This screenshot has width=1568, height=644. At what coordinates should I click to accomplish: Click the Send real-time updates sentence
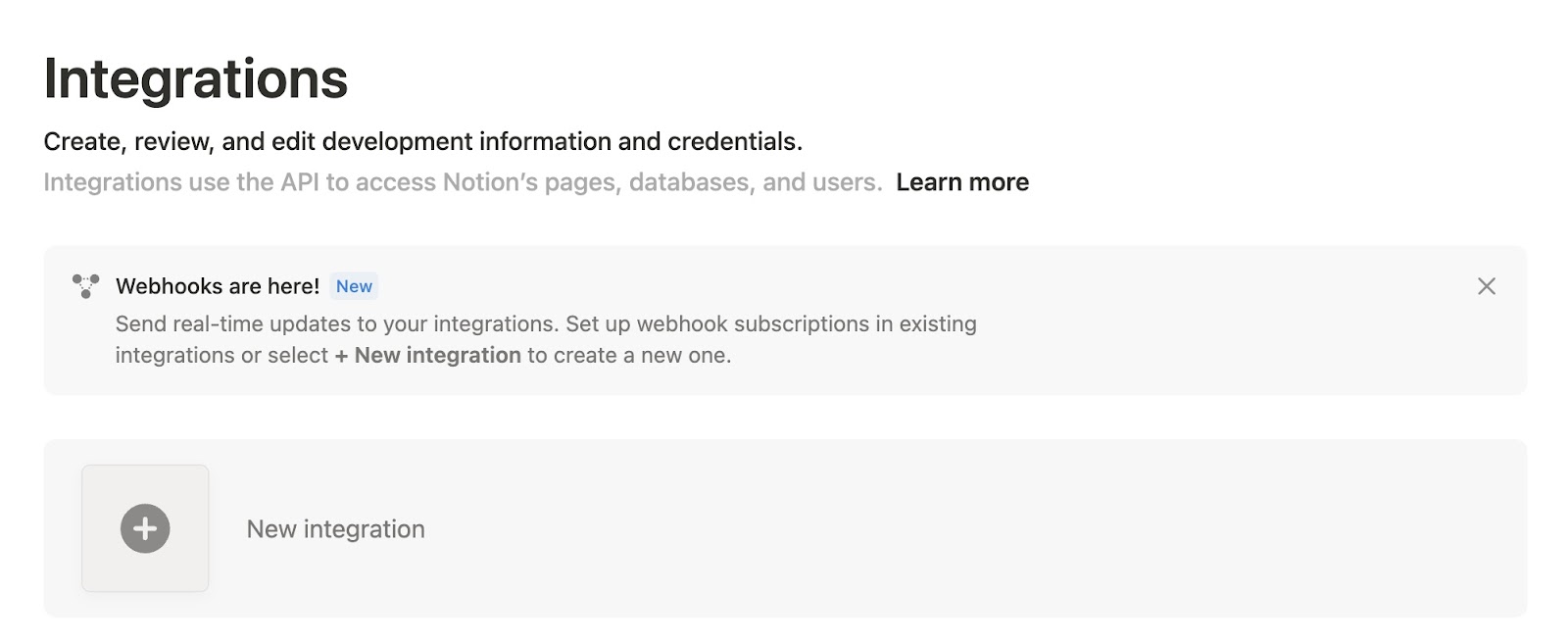(337, 323)
